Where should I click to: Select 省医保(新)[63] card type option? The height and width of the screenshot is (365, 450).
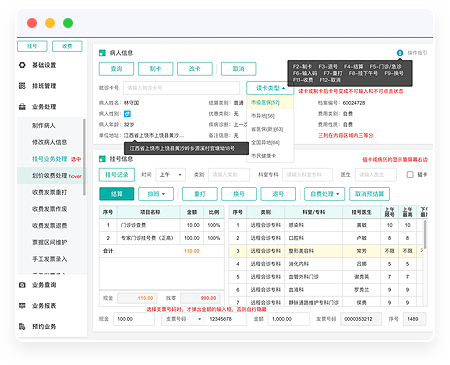(270, 129)
